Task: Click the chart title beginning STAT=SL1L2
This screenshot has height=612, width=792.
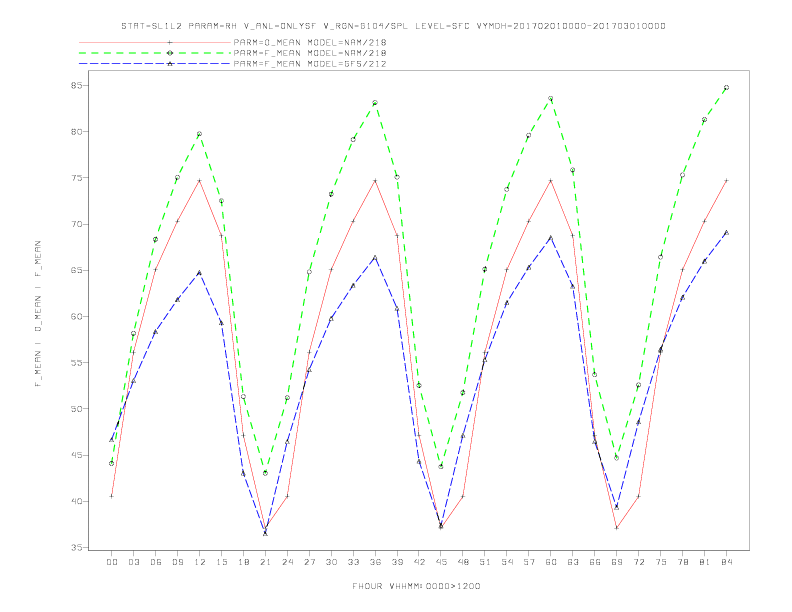Action: [x=393, y=26]
